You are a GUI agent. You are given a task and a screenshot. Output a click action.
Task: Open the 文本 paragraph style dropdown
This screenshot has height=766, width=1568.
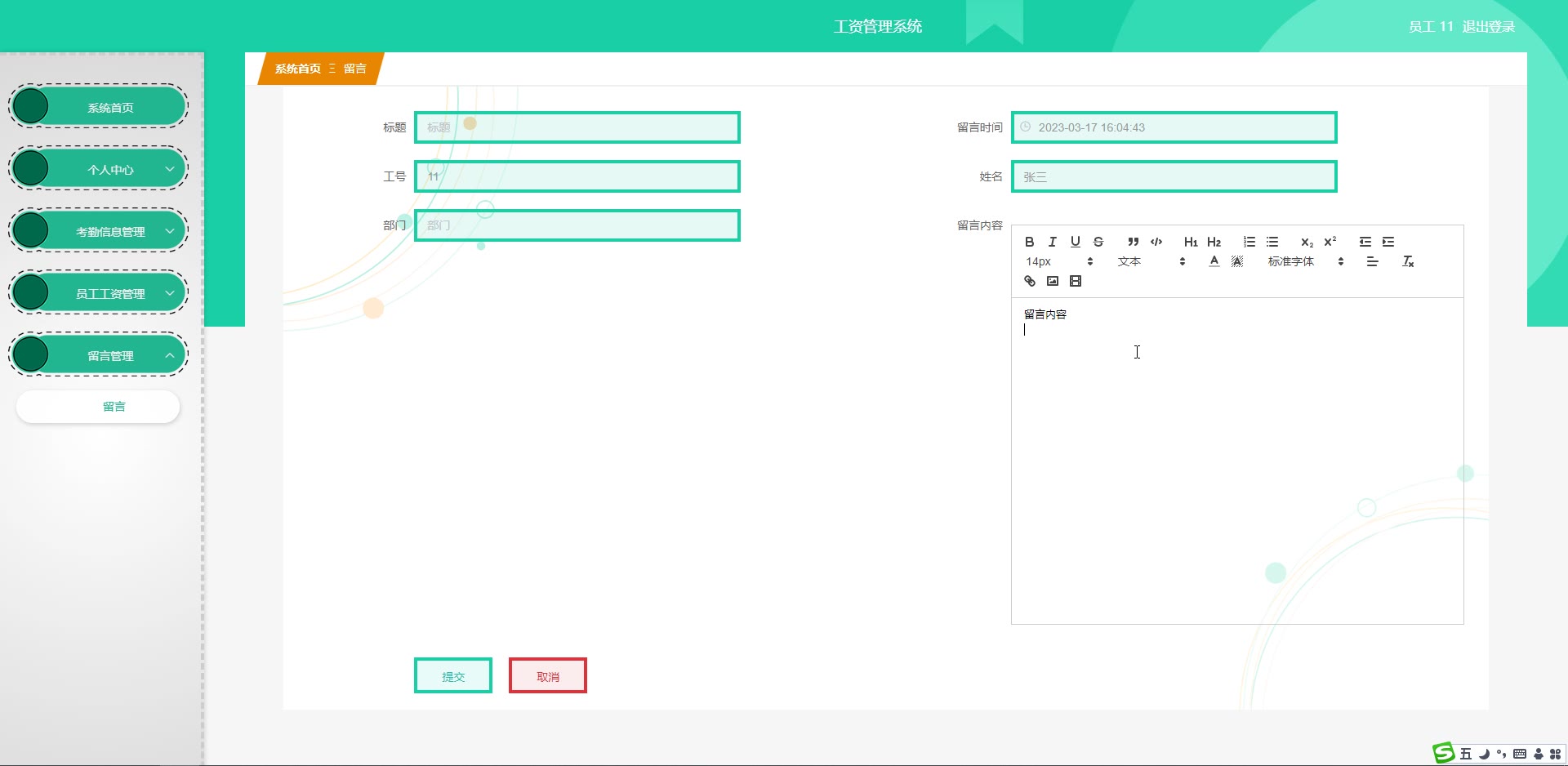(x=1151, y=261)
